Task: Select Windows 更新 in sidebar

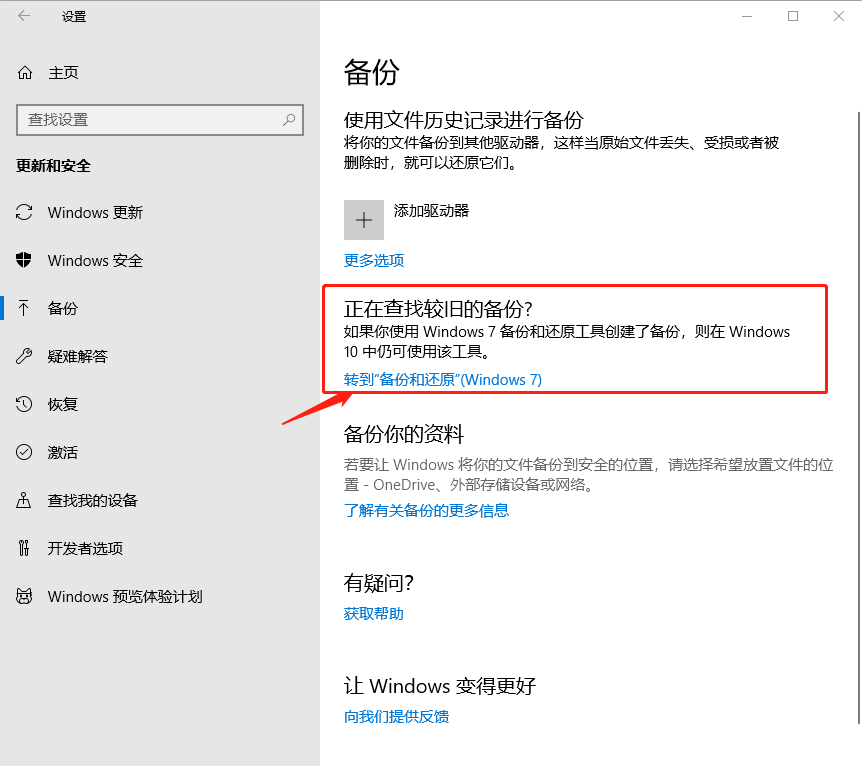Action: pos(95,212)
